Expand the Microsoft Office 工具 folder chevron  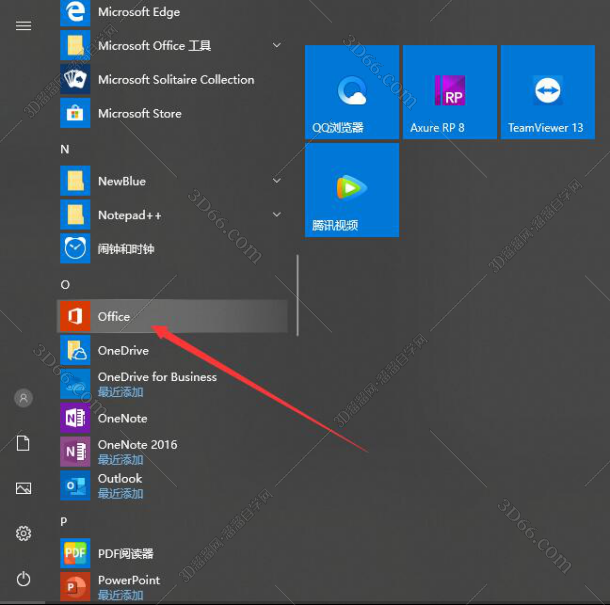(277, 45)
